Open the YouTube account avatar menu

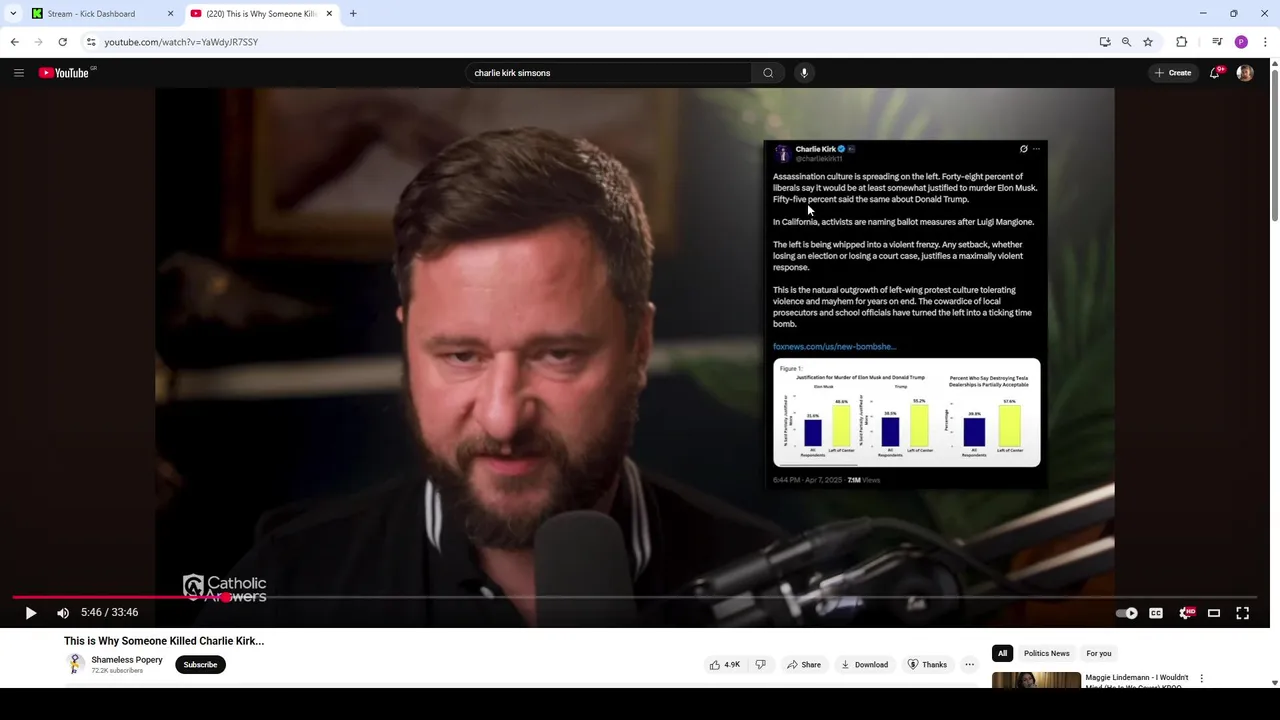pos(1245,73)
